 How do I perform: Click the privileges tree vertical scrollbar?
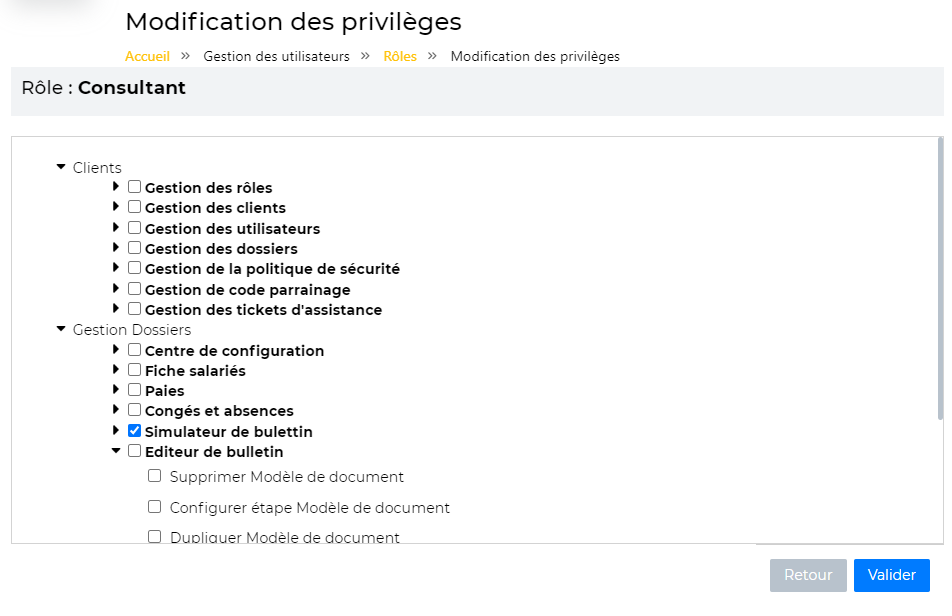click(940, 280)
